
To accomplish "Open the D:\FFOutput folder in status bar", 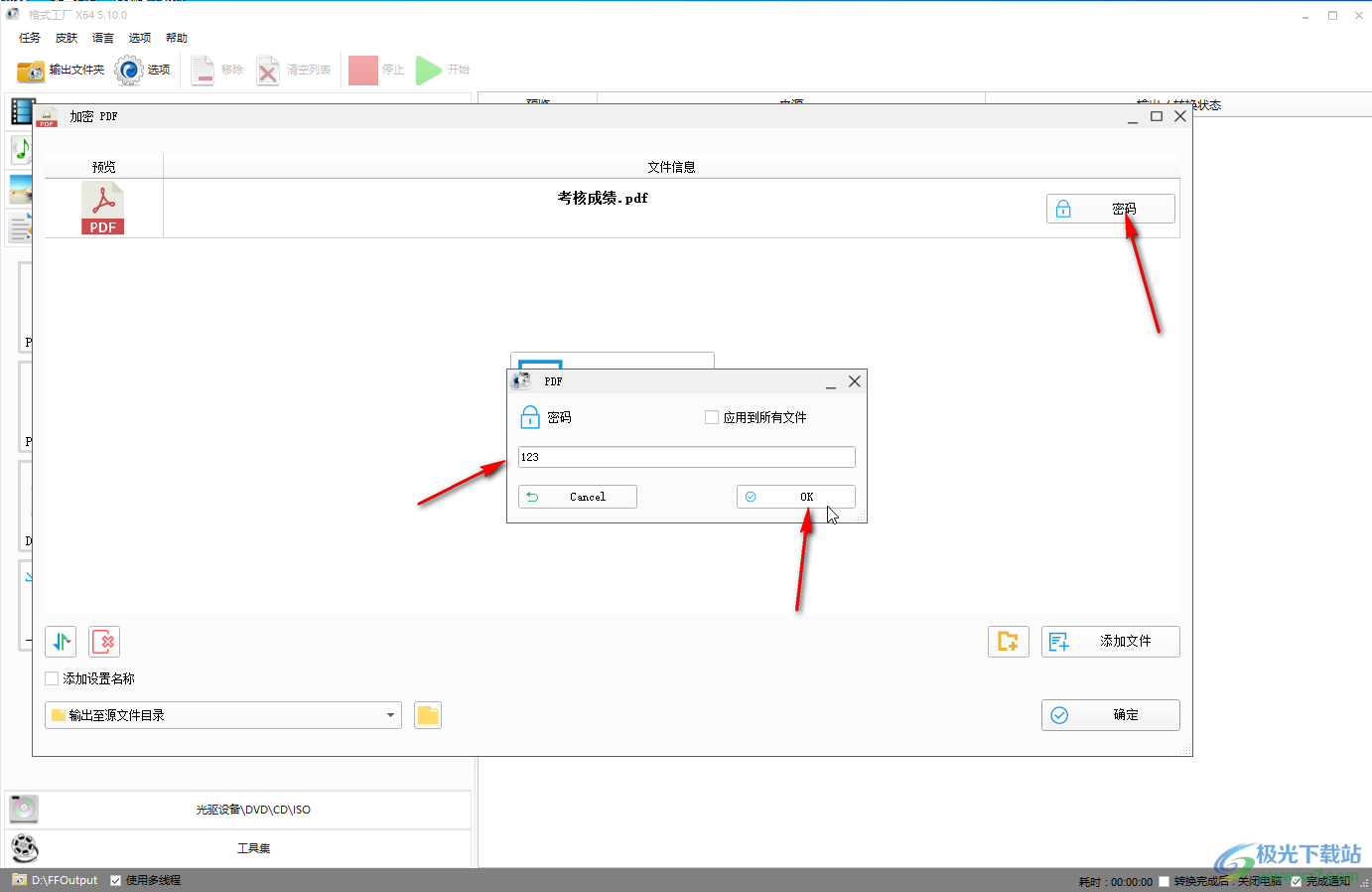I will (x=56, y=880).
